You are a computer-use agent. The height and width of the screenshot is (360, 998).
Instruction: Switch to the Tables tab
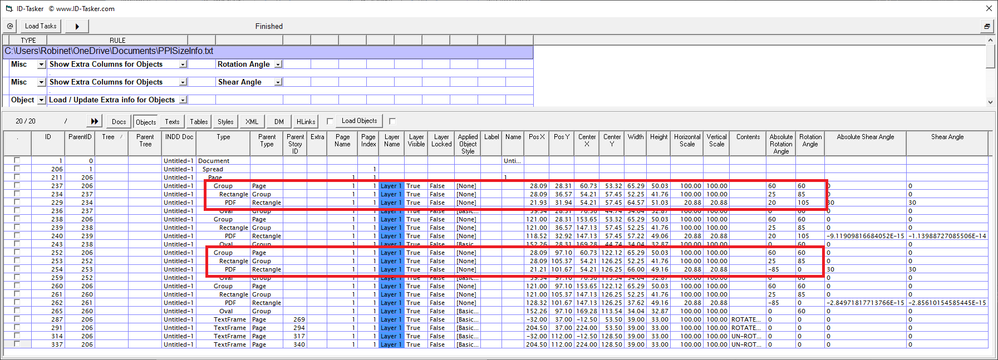(199, 121)
